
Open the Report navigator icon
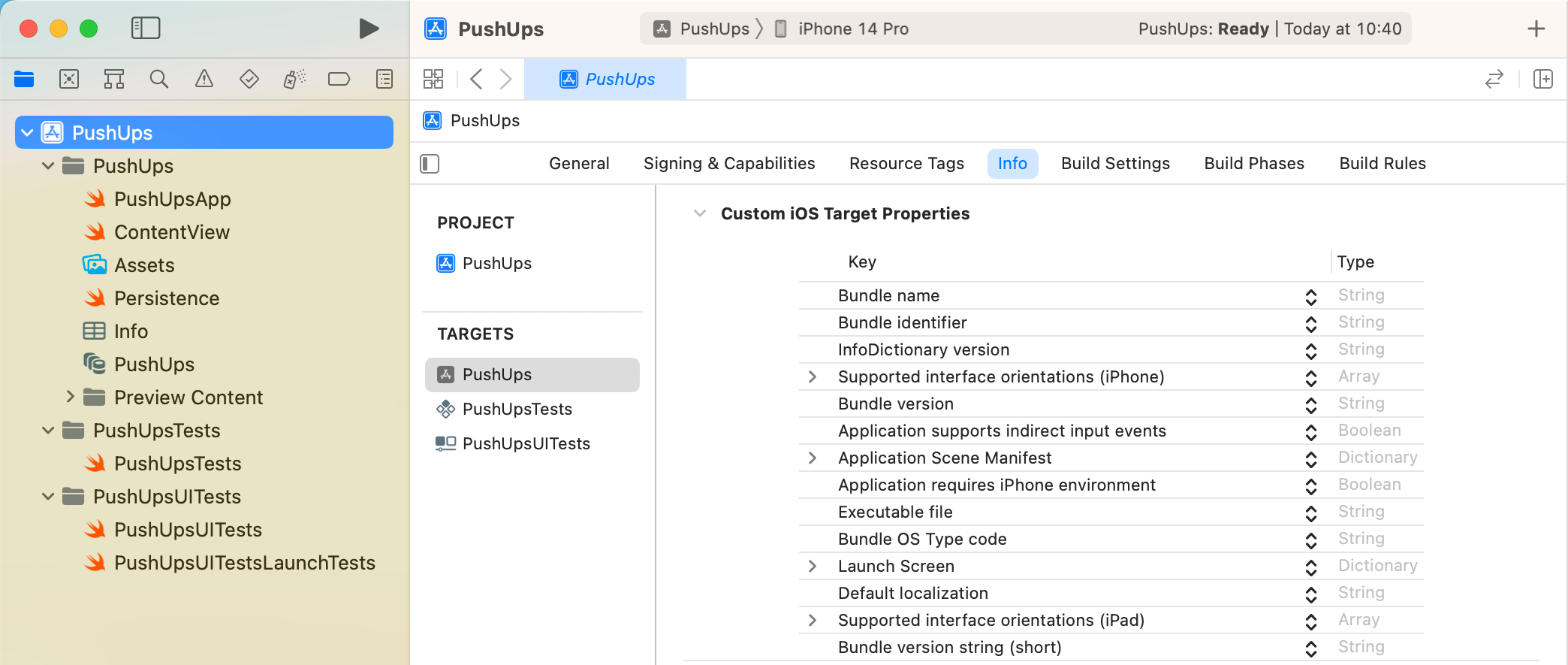tap(384, 79)
